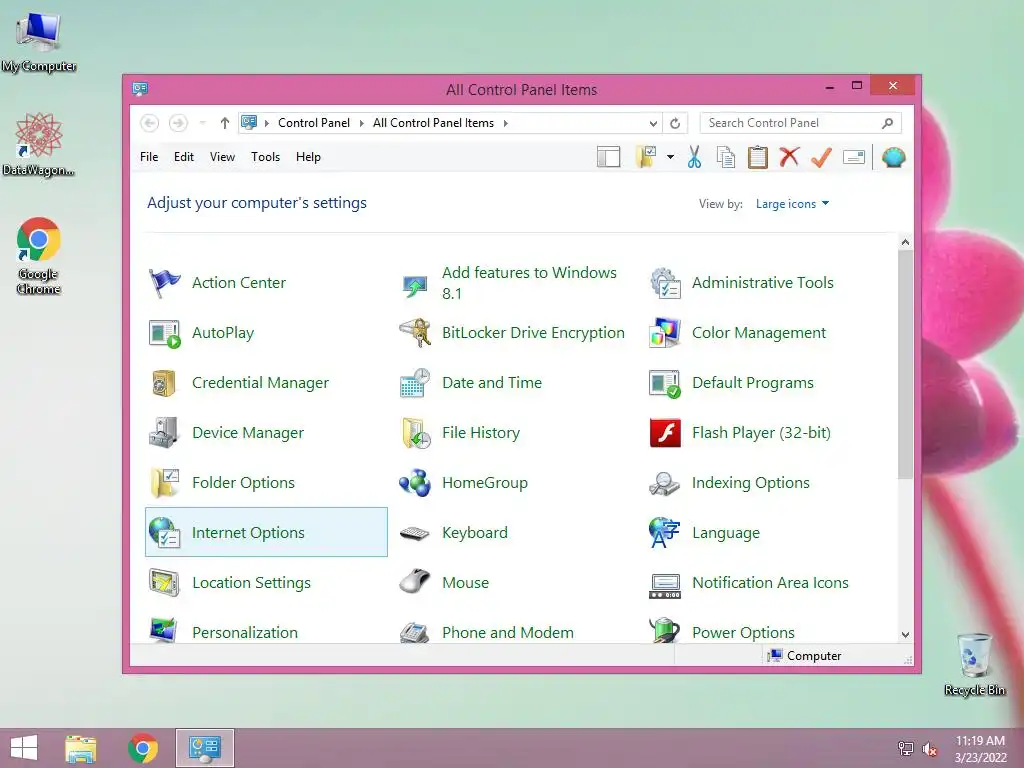Open Add features to Windows 8.1 icon
This screenshot has width=1024, height=768.
(x=415, y=285)
